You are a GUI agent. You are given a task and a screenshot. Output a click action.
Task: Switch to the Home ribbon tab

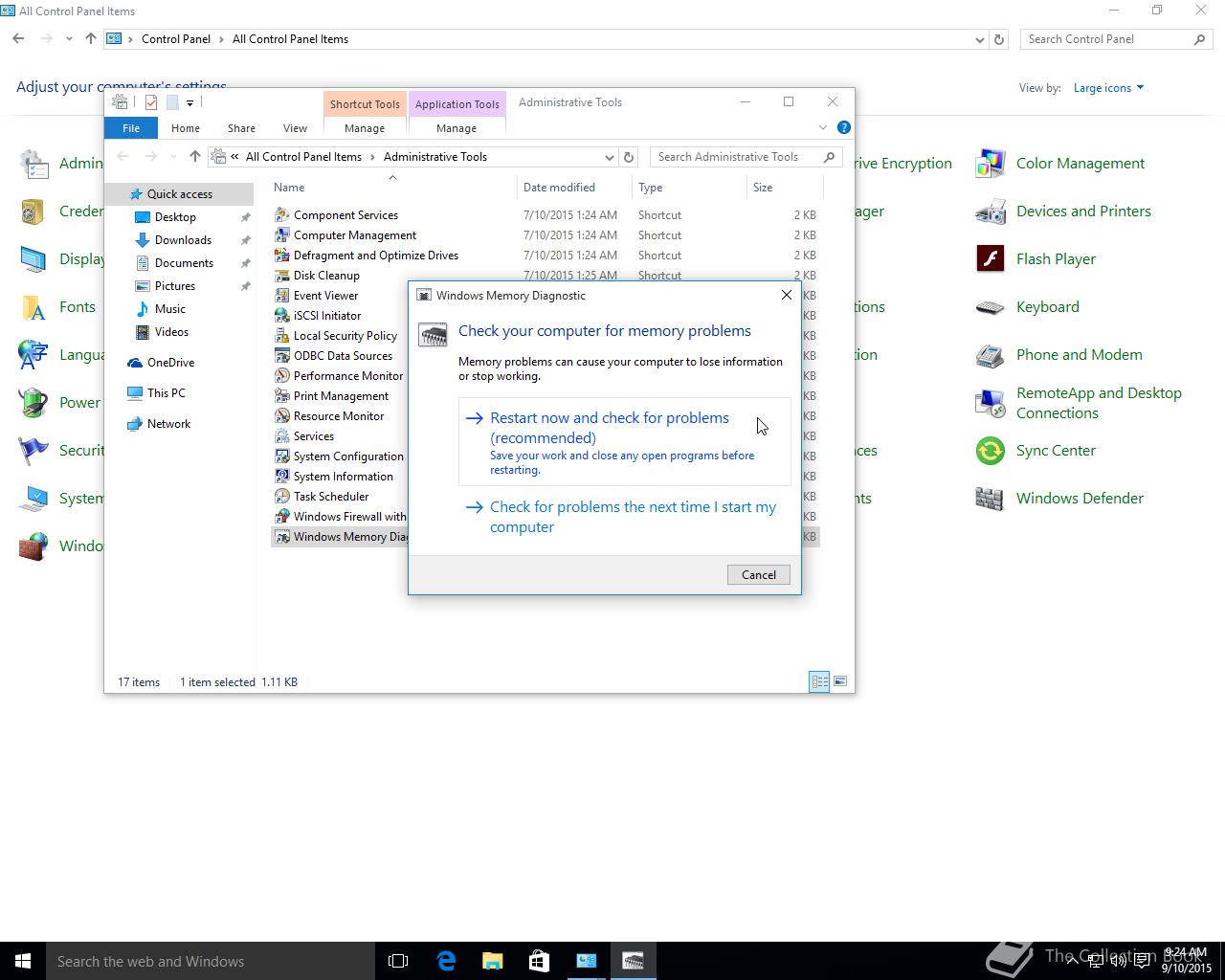pyautogui.click(x=186, y=128)
